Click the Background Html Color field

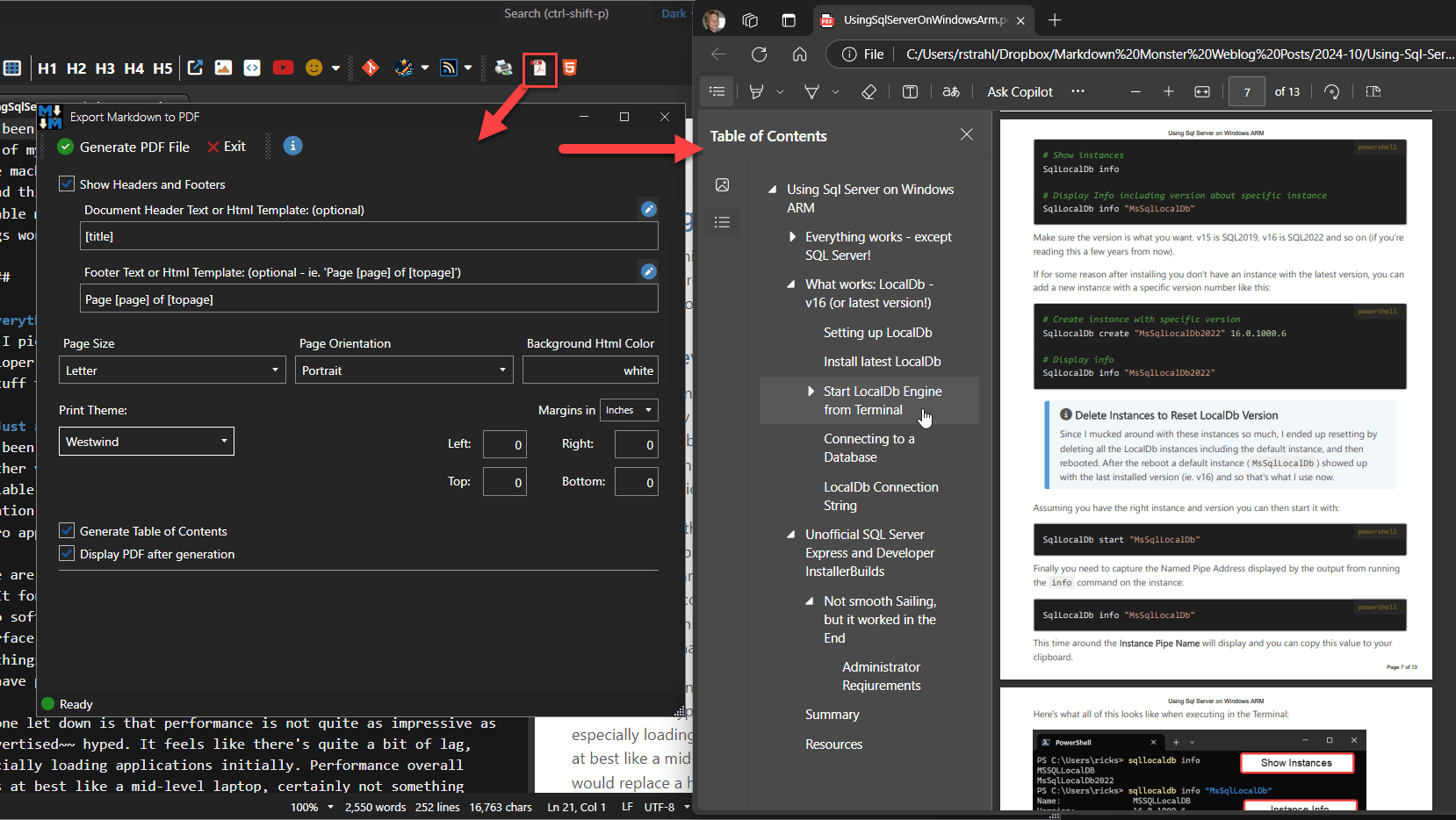coord(590,370)
